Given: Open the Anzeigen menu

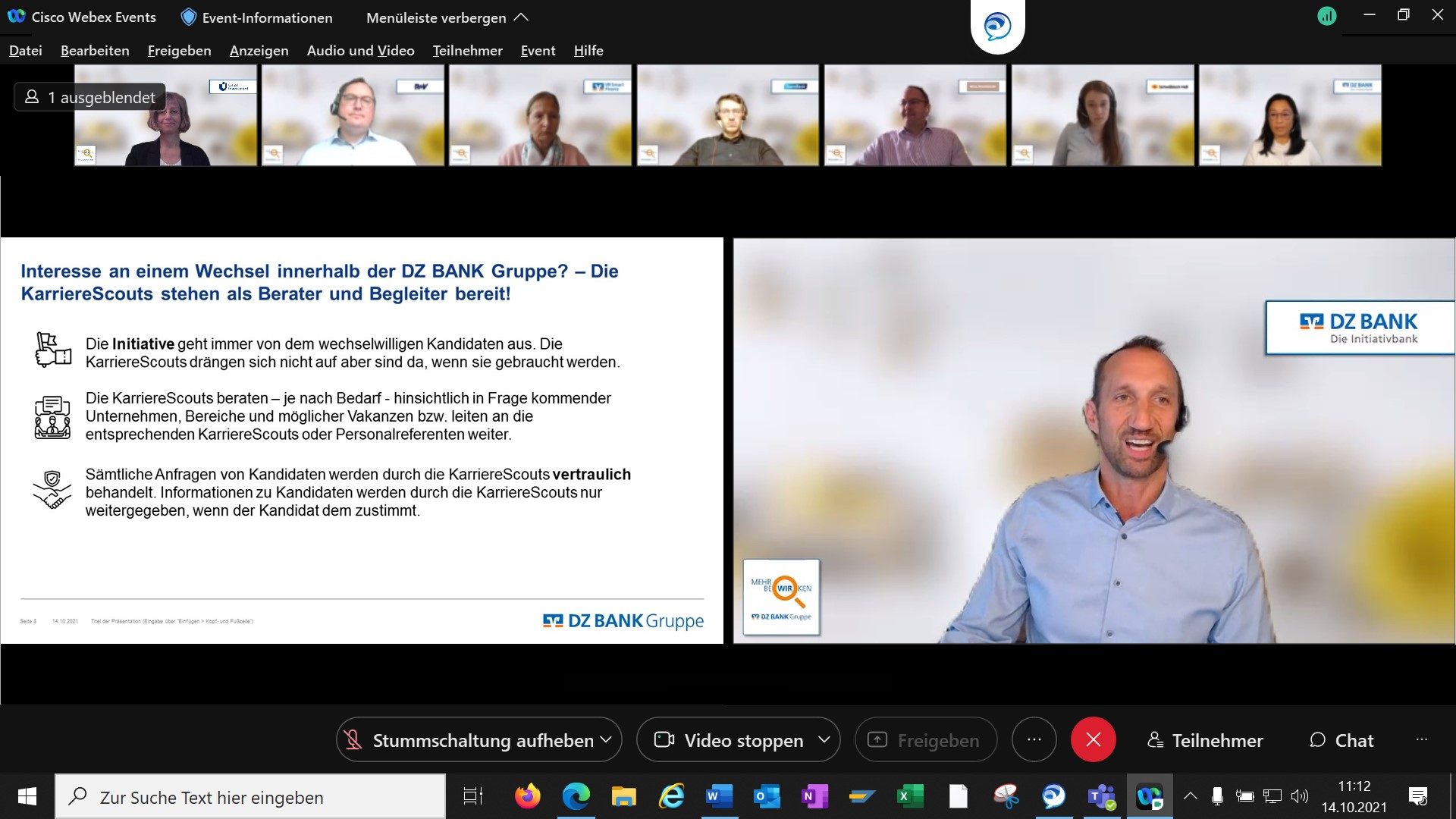Looking at the screenshot, I should (259, 50).
